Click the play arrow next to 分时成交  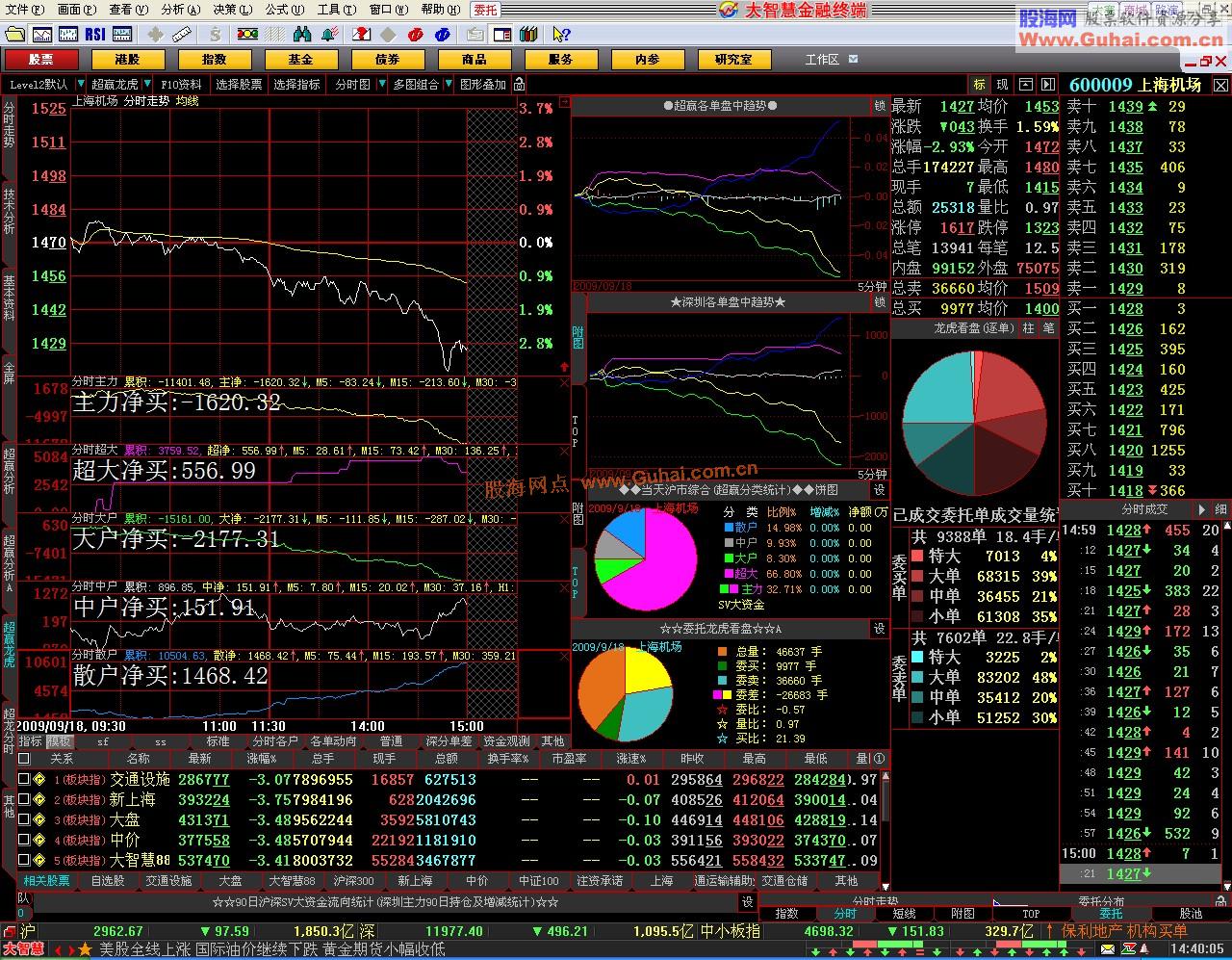coord(1201,509)
